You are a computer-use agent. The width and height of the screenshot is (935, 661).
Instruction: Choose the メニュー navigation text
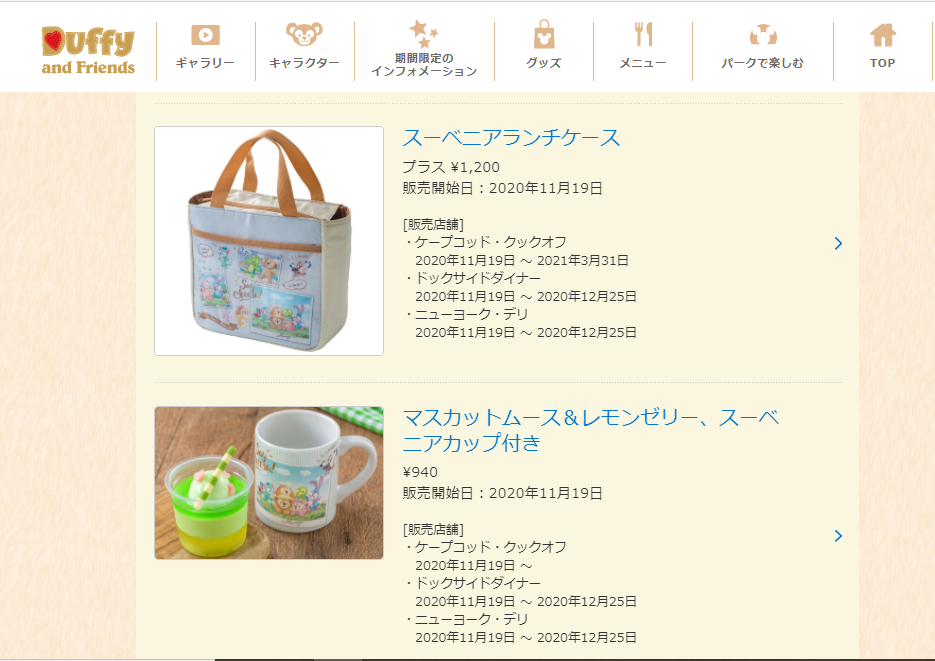click(x=643, y=63)
